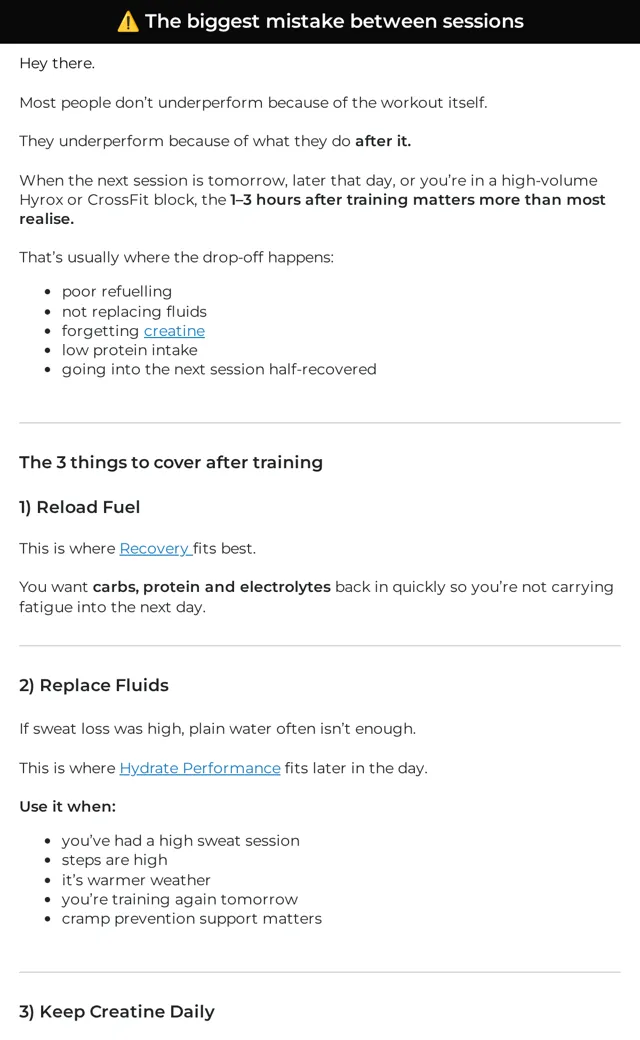The height and width of the screenshot is (1040, 640).
Task: Click bullet 'cramp prevention support matters'
Action: click(x=192, y=919)
